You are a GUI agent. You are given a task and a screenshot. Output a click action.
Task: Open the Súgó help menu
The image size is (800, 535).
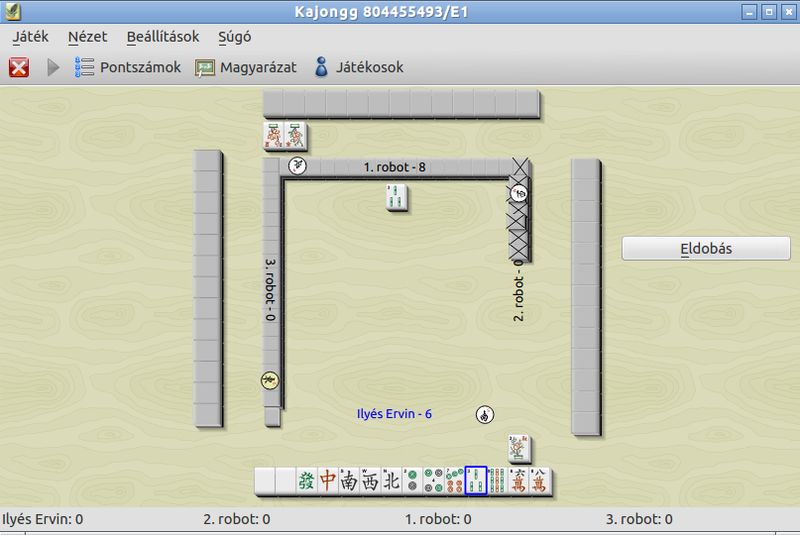pos(234,37)
